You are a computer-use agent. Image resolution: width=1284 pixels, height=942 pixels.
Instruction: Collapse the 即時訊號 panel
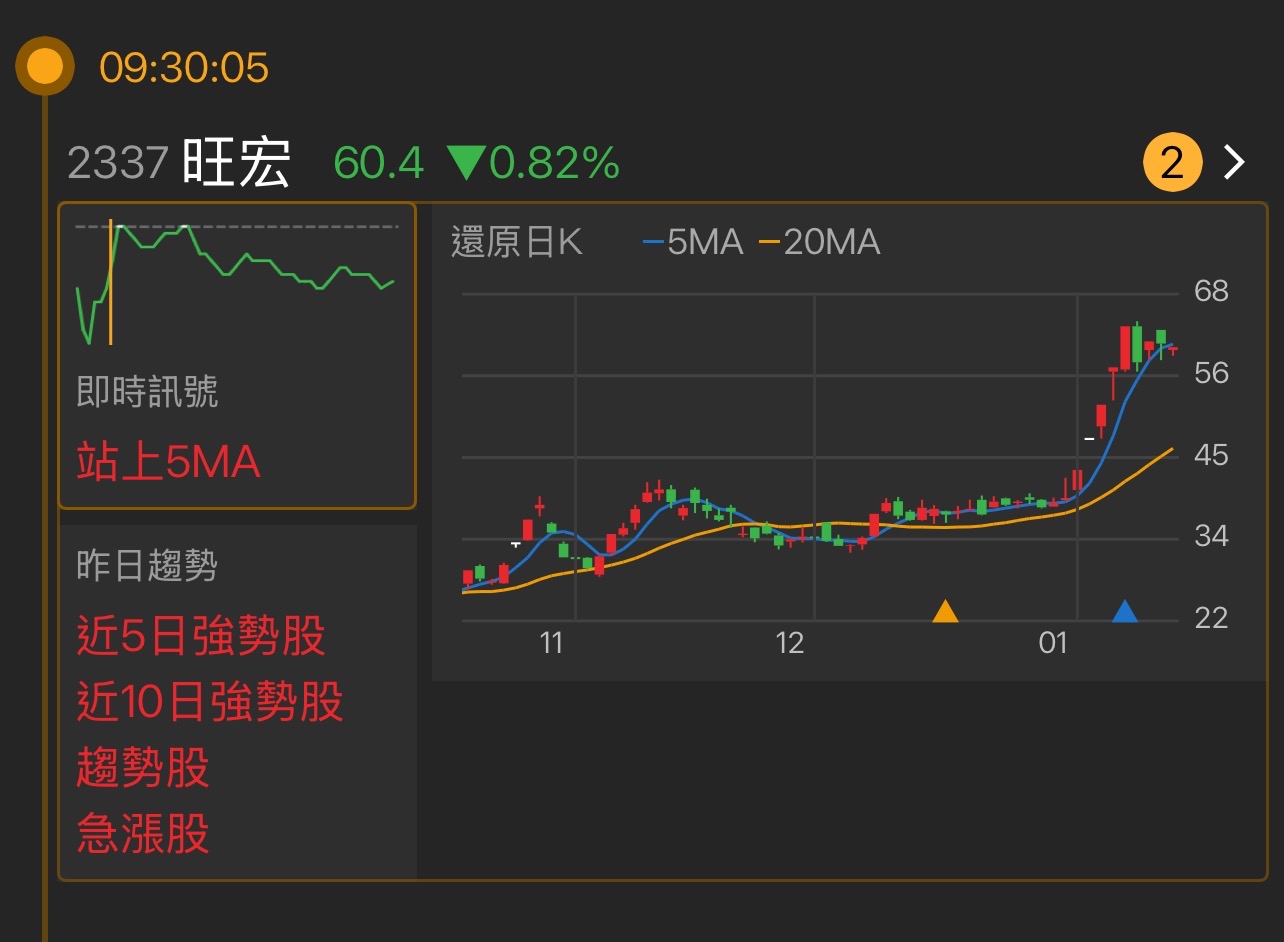tap(147, 390)
